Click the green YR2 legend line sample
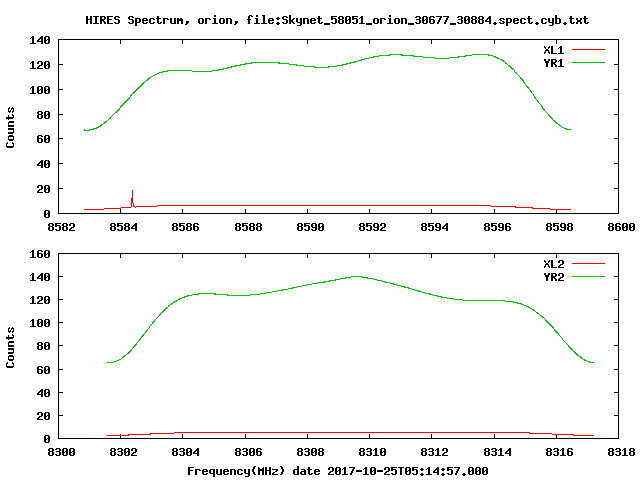 click(x=588, y=277)
